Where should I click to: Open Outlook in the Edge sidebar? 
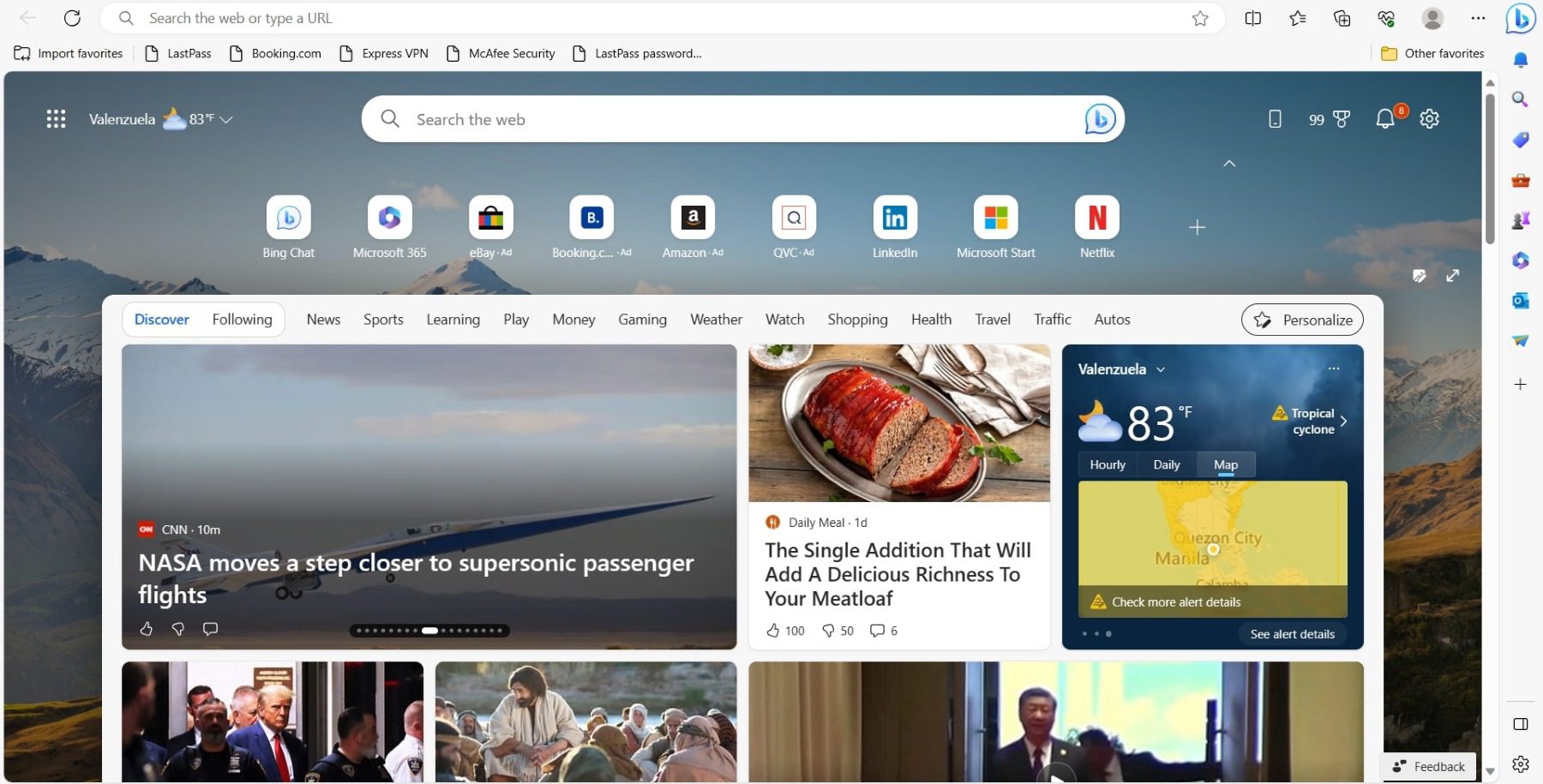(x=1519, y=301)
